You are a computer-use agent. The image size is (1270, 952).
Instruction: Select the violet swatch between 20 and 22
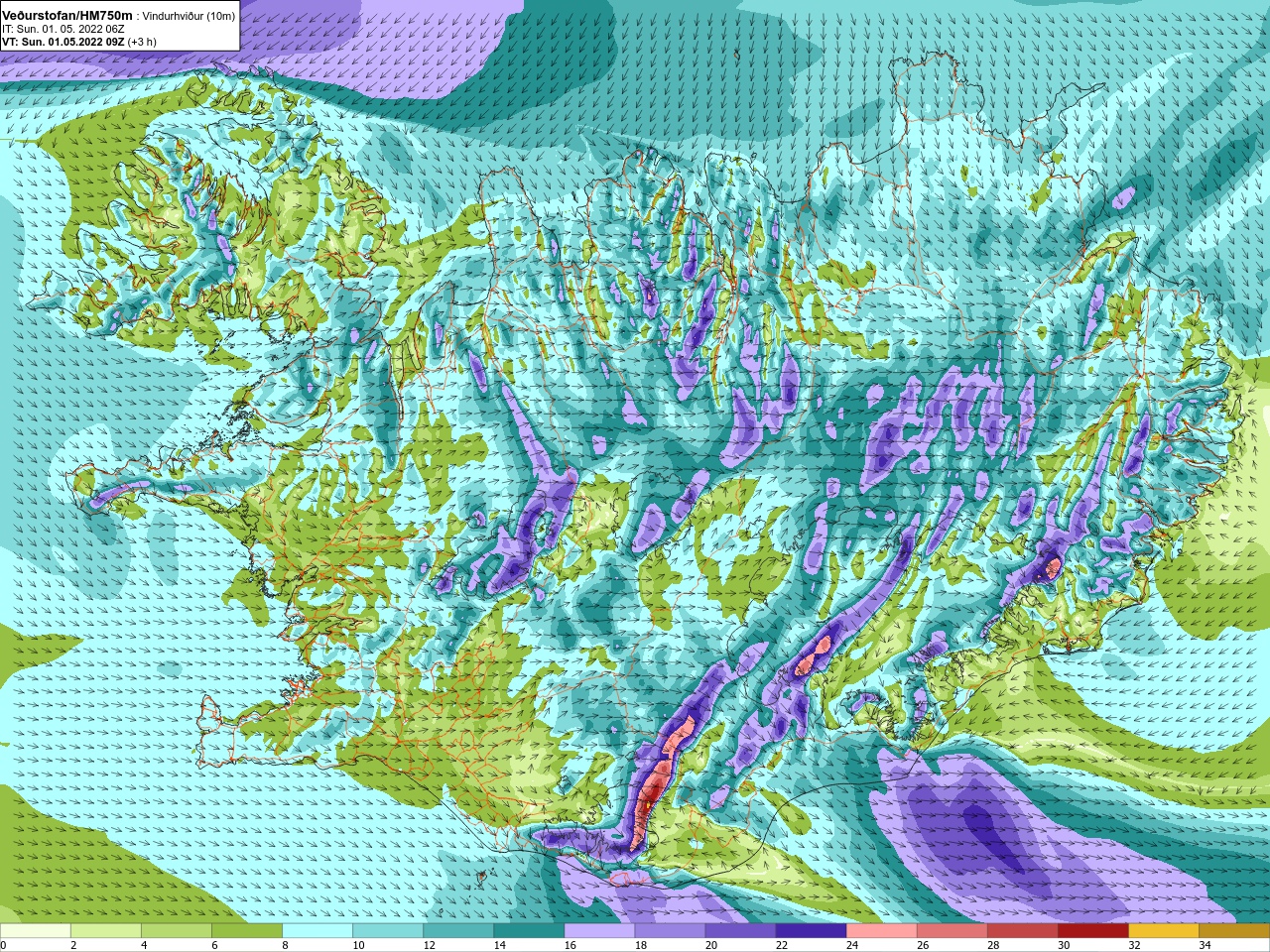point(740,931)
